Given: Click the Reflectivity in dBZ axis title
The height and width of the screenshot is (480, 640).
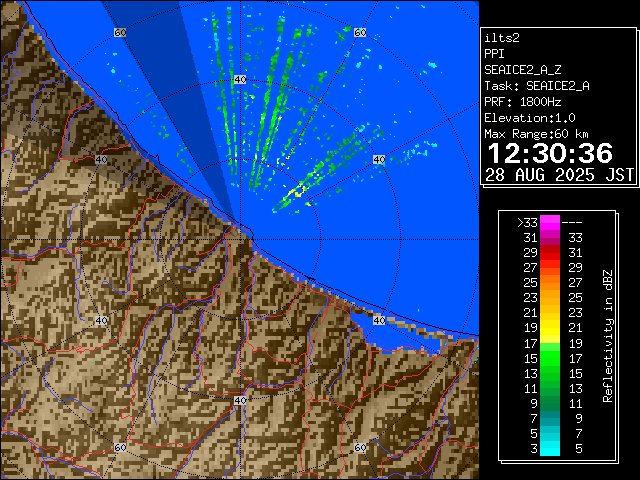Looking at the screenshot, I should (607, 335).
